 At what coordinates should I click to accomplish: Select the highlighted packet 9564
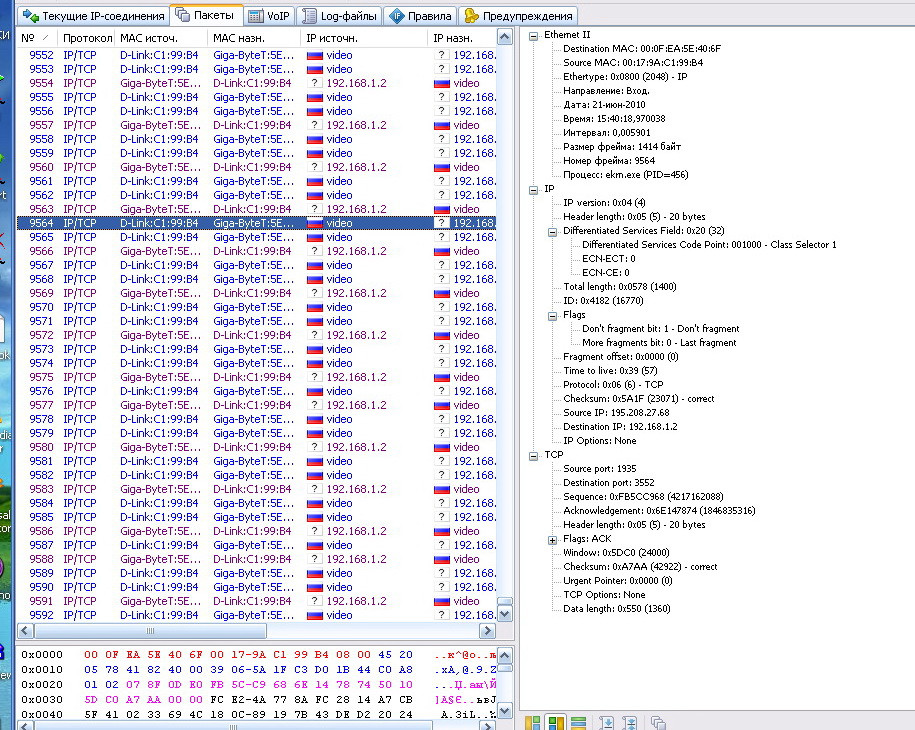256,223
